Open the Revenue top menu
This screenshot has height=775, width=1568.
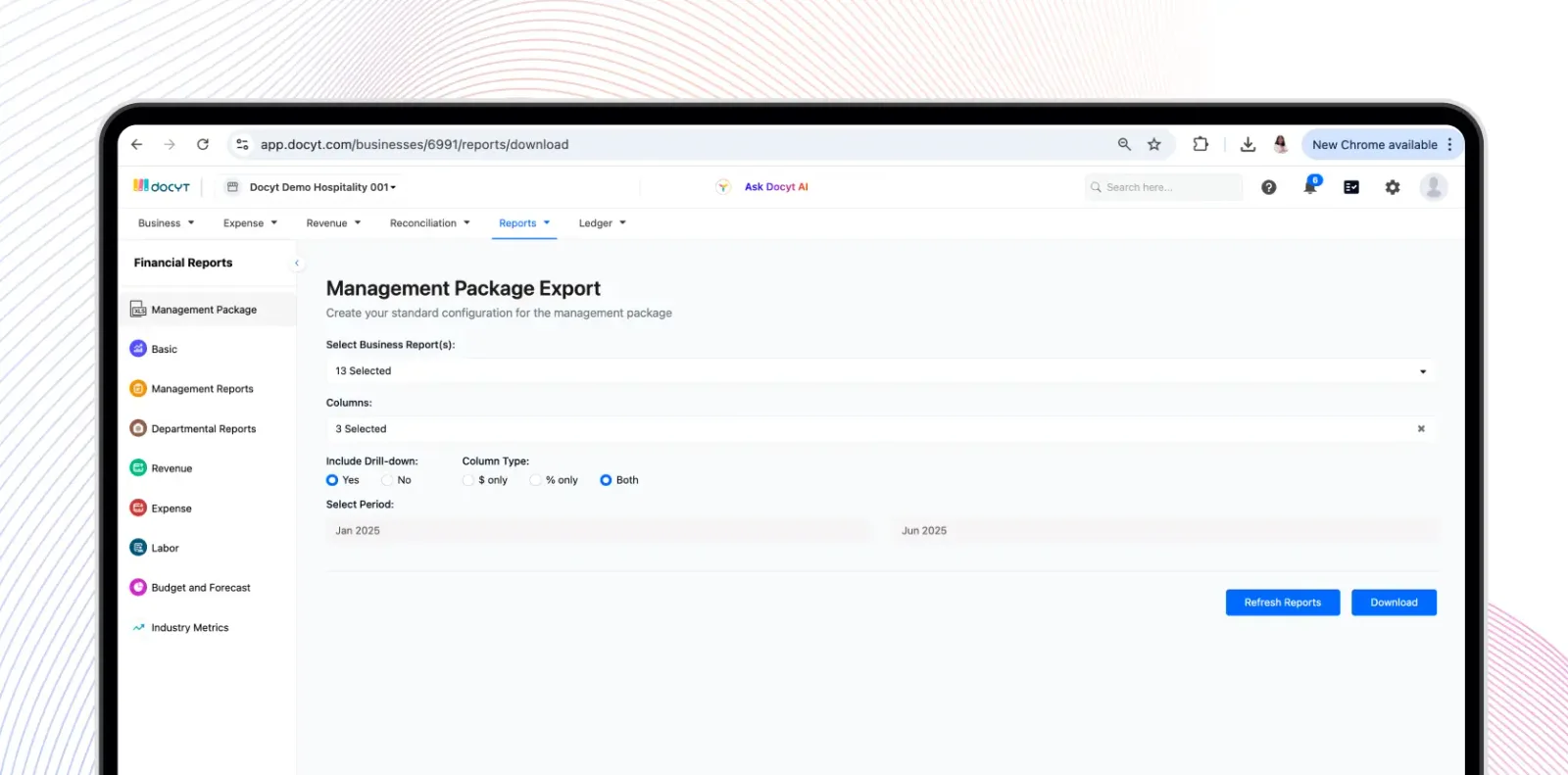[x=333, y=223]
